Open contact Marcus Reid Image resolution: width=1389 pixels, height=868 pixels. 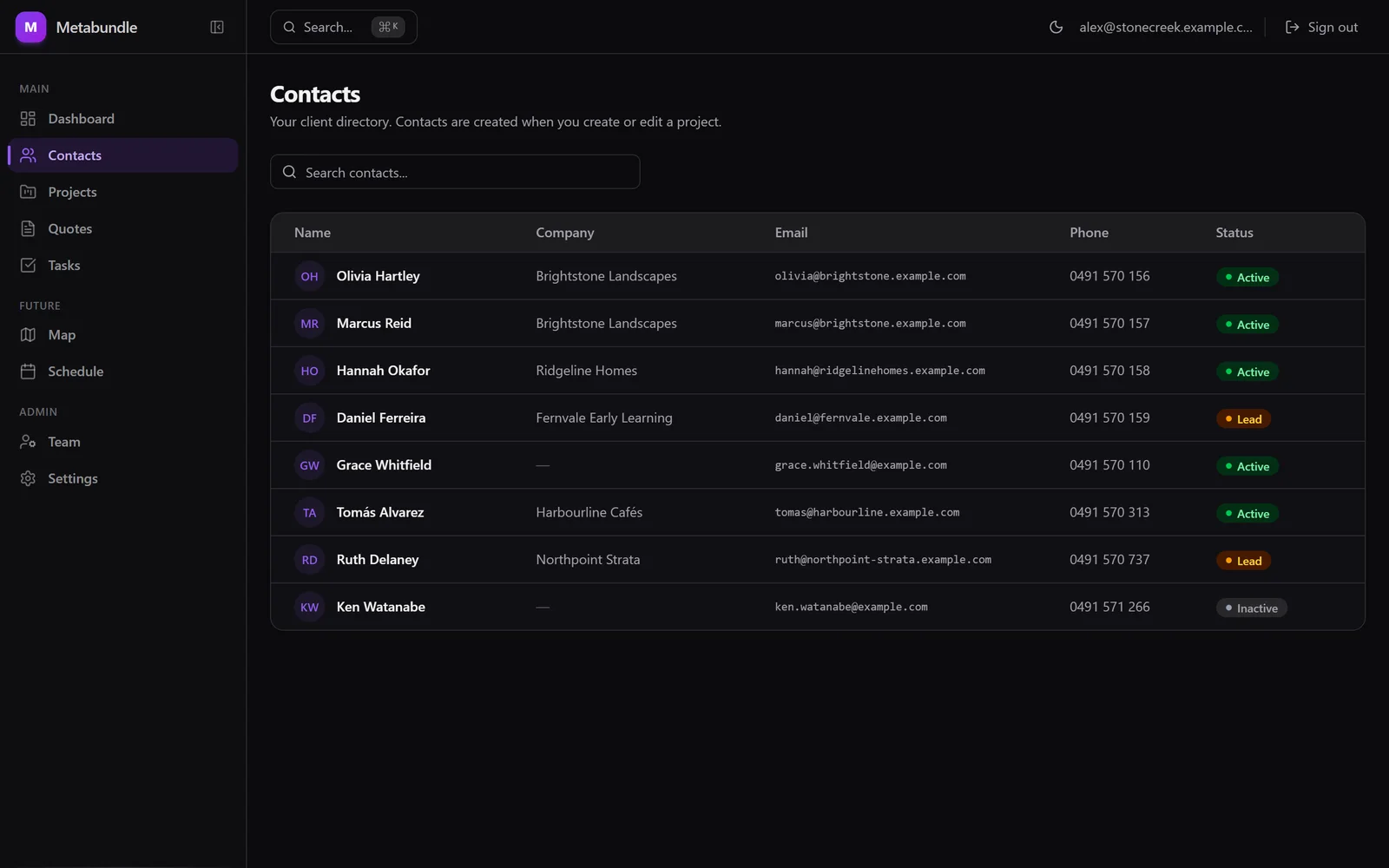[x=373, y=324]
